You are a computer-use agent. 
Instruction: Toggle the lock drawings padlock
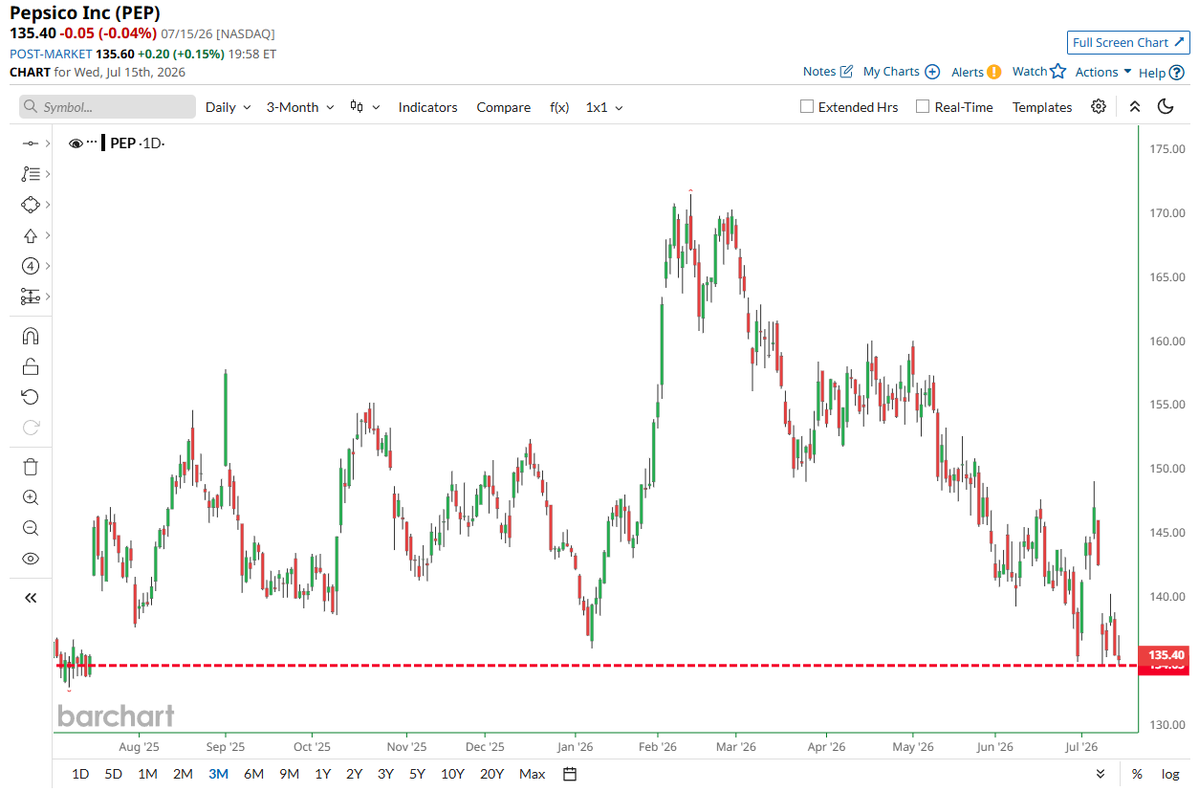tap(30, 367)
